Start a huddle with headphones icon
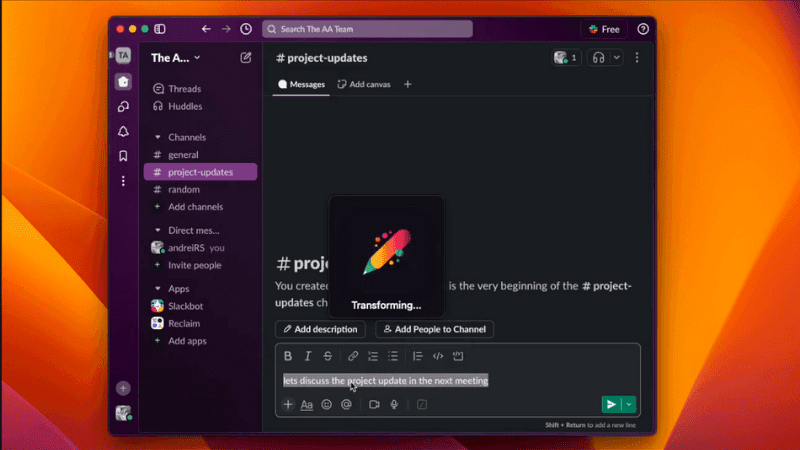Image resolution: width=800 pixels, height=450 pixels. click(600, 58)
